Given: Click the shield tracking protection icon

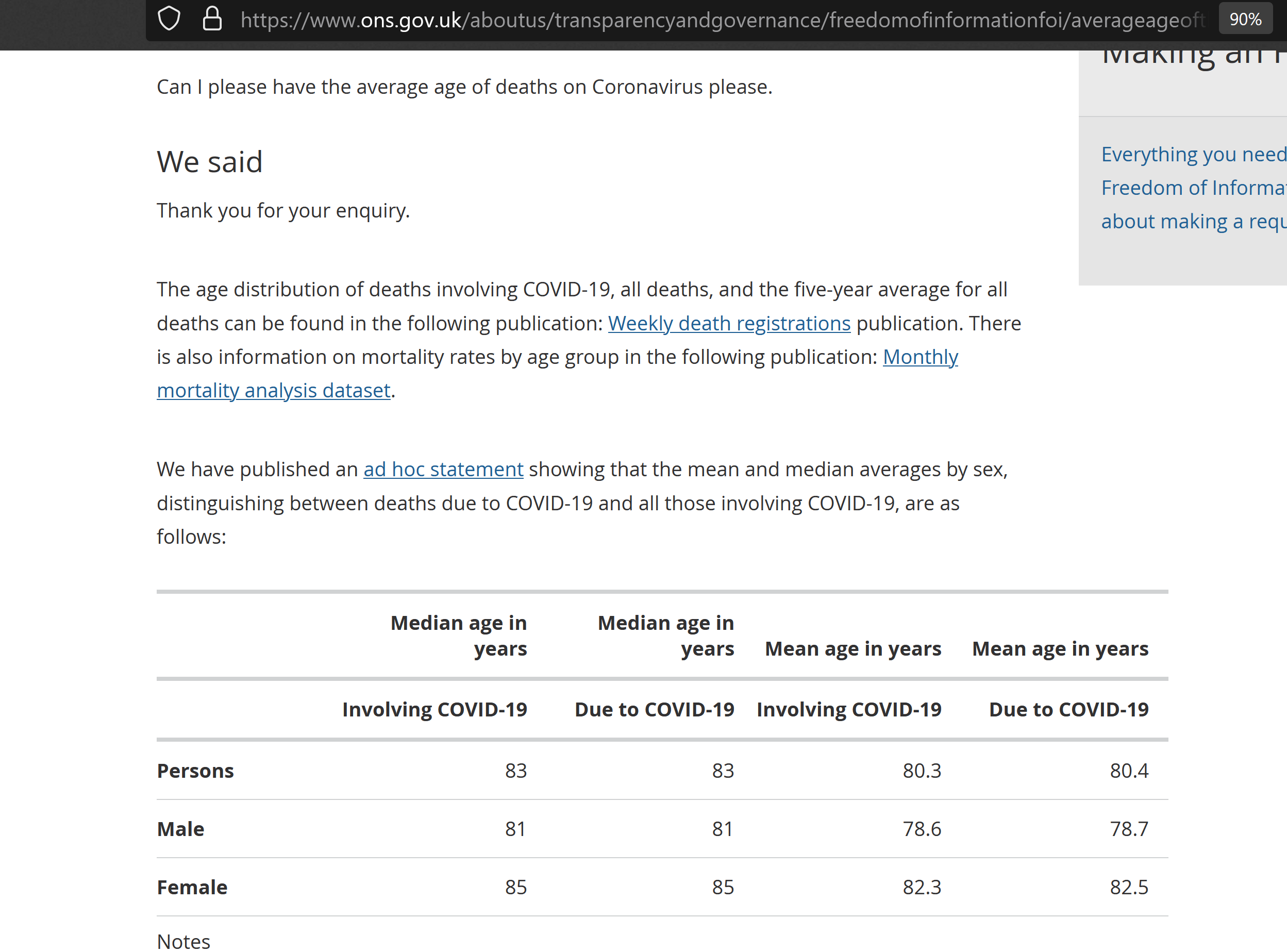Looking at the screenshot, I should tap(169, 19).
